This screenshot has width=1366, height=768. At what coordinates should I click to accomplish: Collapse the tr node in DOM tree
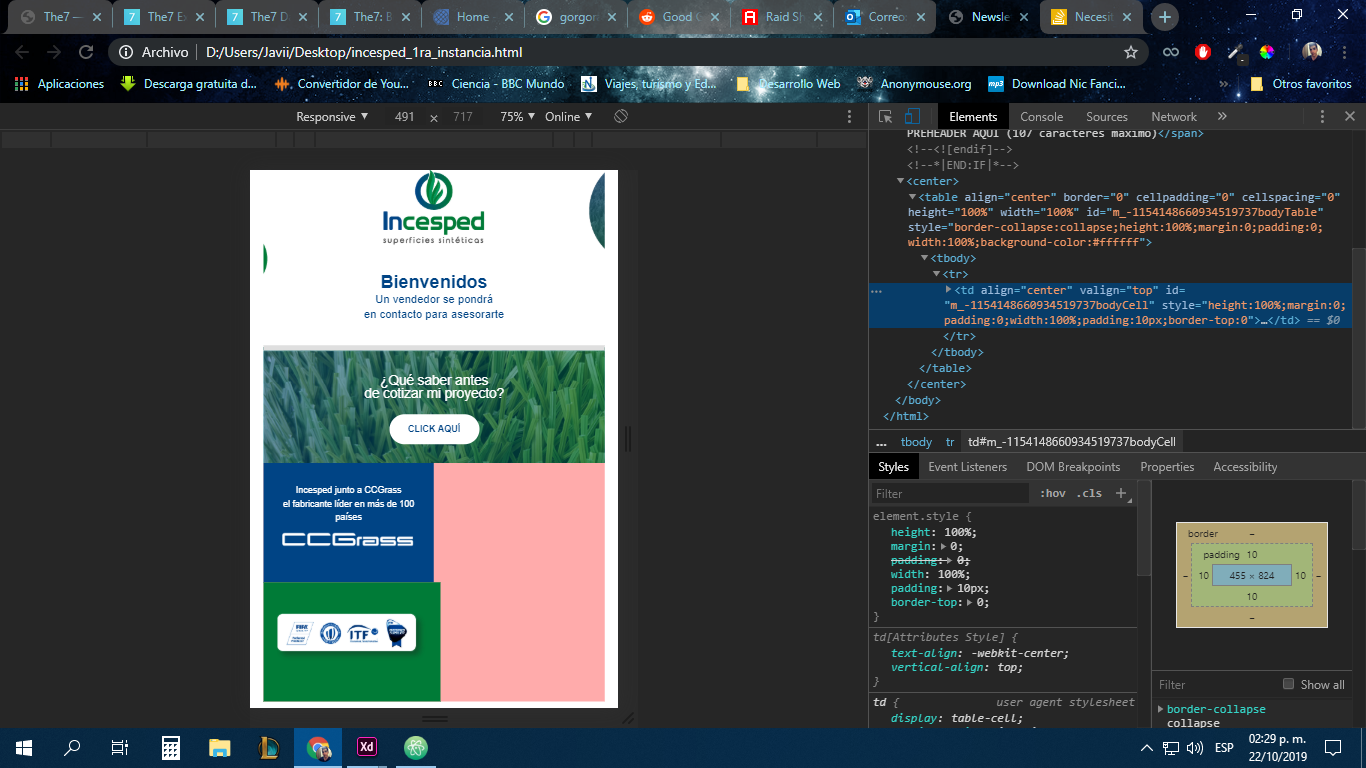point(936,274)
